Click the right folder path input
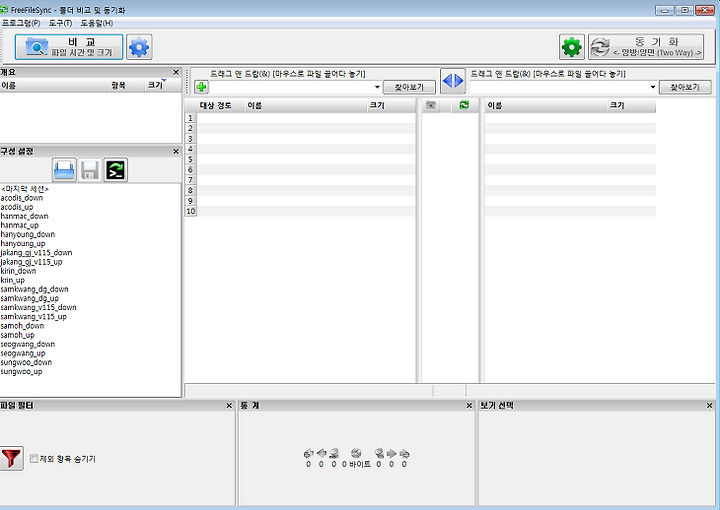The height and width of the screenshot is (510, 720). [x=559, y=87]
